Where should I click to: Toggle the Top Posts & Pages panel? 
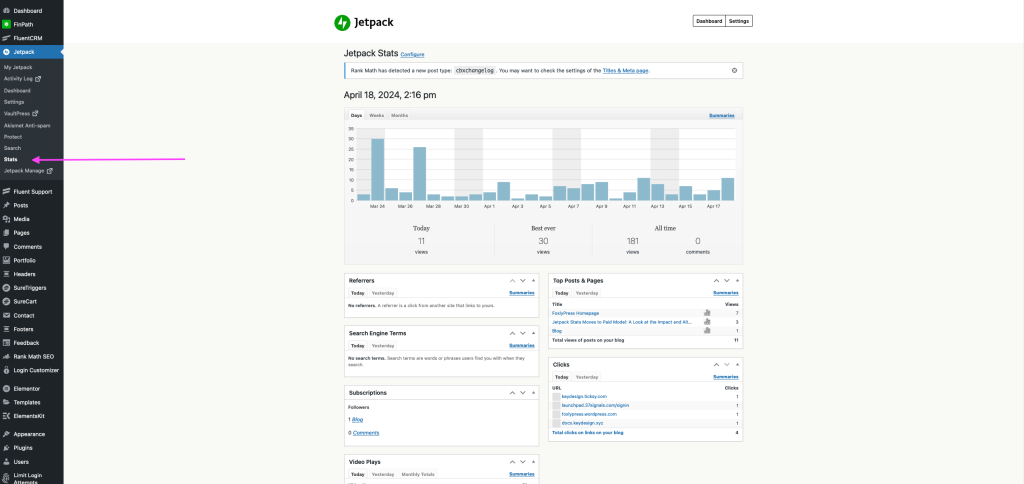coord(737,281)
